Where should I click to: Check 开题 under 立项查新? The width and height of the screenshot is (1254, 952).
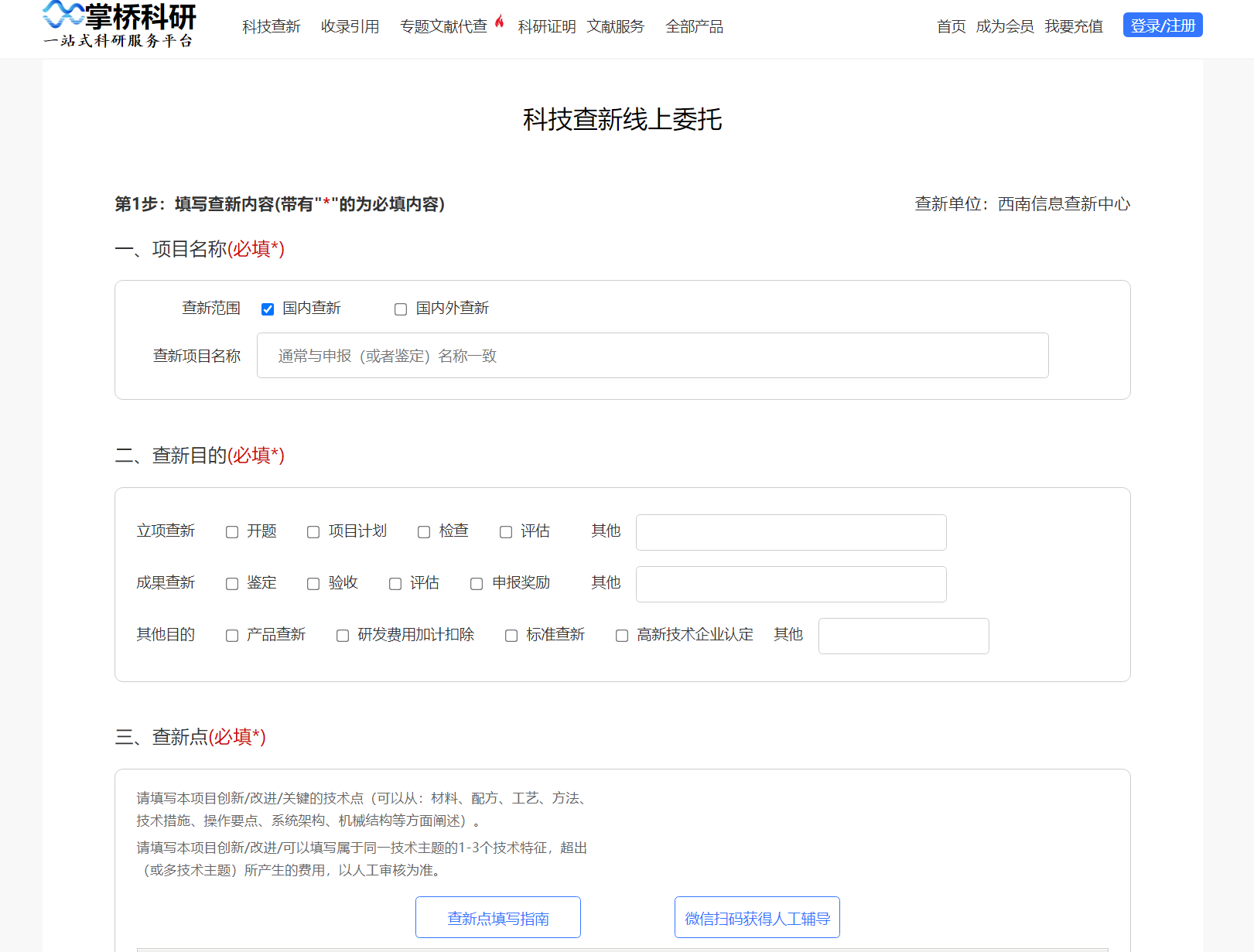232,532
